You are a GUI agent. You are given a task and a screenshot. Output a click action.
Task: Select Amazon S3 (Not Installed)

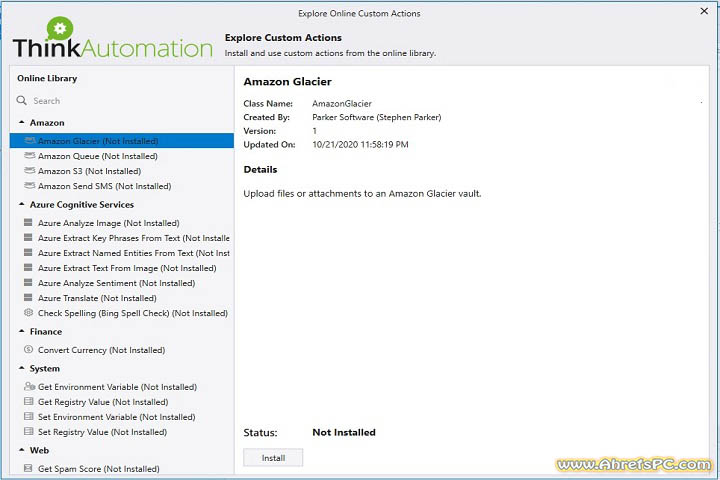coord(122,171)
